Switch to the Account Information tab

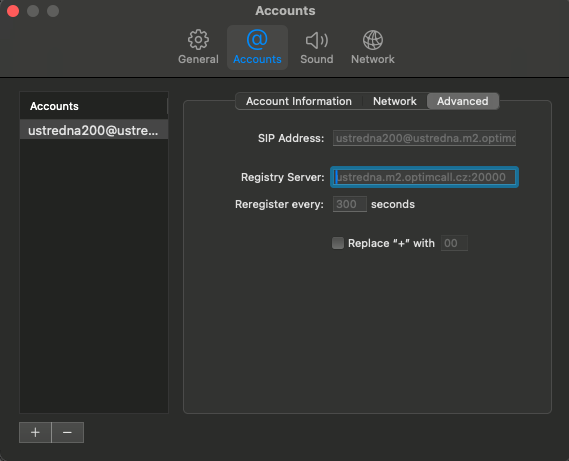point(299,101)
